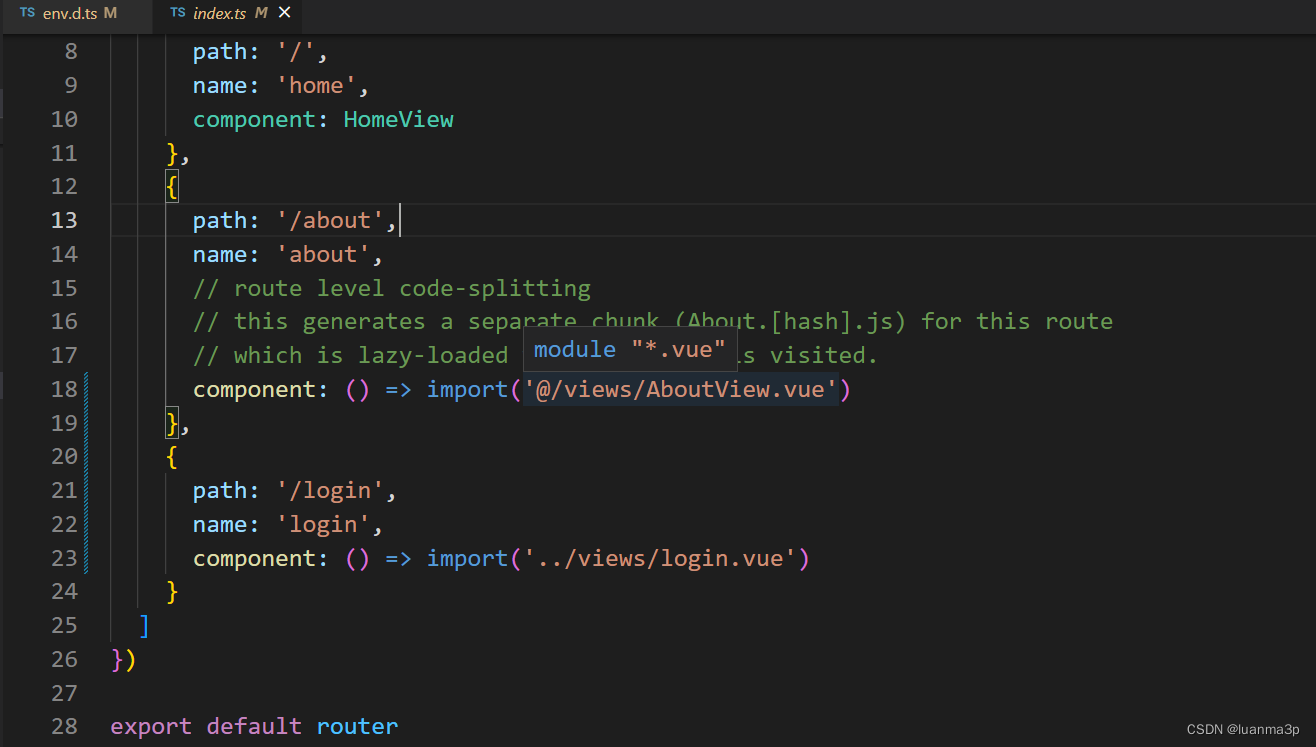Click the component key on line 23
1316x747 pixels.
coord(254,558)
